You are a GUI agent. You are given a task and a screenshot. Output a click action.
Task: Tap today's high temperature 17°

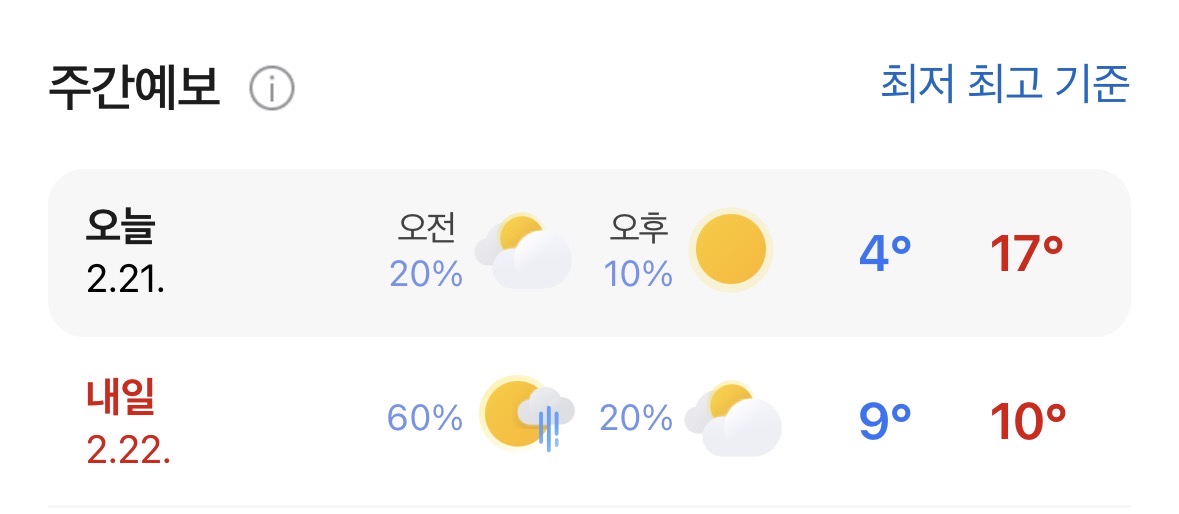[1026, 255]
